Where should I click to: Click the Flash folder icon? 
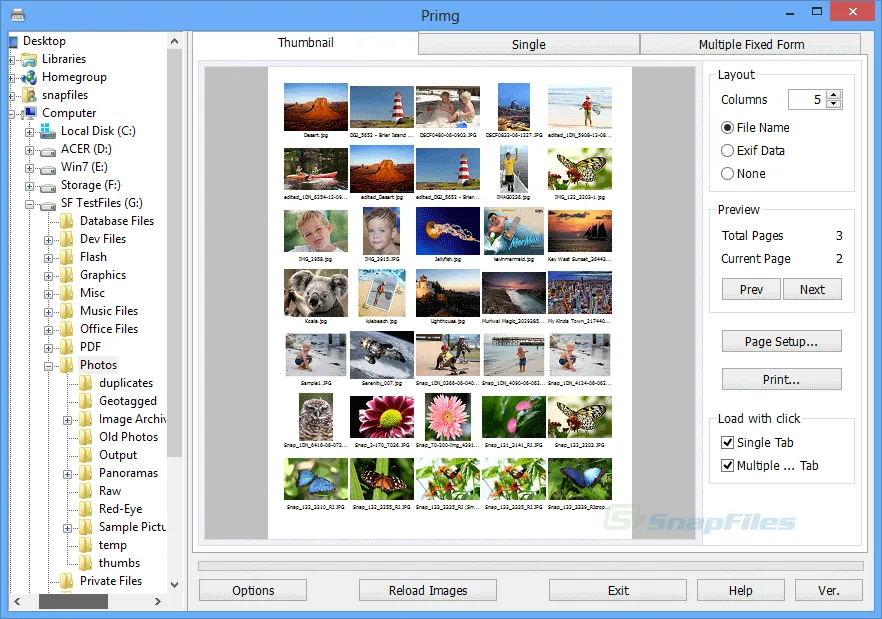[67, 257]
